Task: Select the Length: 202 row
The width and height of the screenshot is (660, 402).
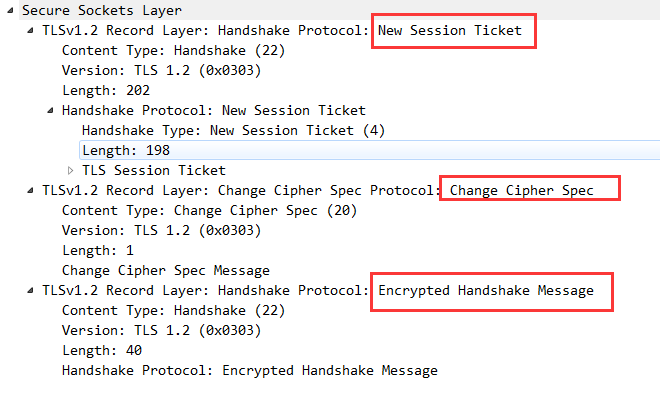Action: coord(106,91)
